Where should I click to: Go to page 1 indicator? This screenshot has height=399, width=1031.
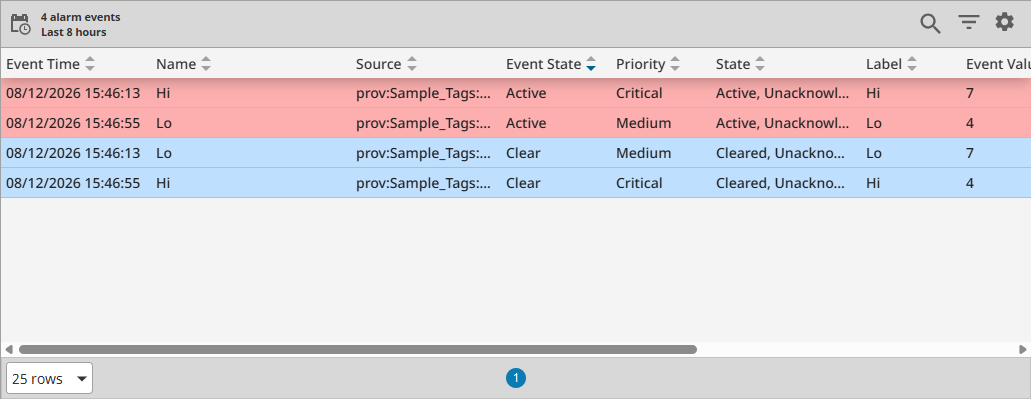pos(516,378)
